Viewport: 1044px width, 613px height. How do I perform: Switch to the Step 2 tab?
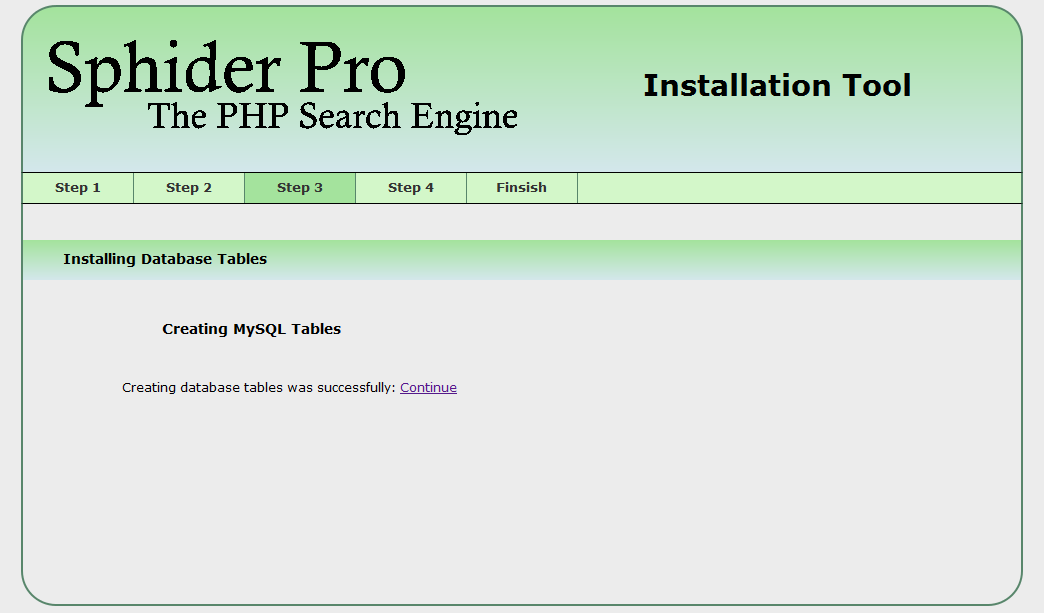(x=189, y=188)
